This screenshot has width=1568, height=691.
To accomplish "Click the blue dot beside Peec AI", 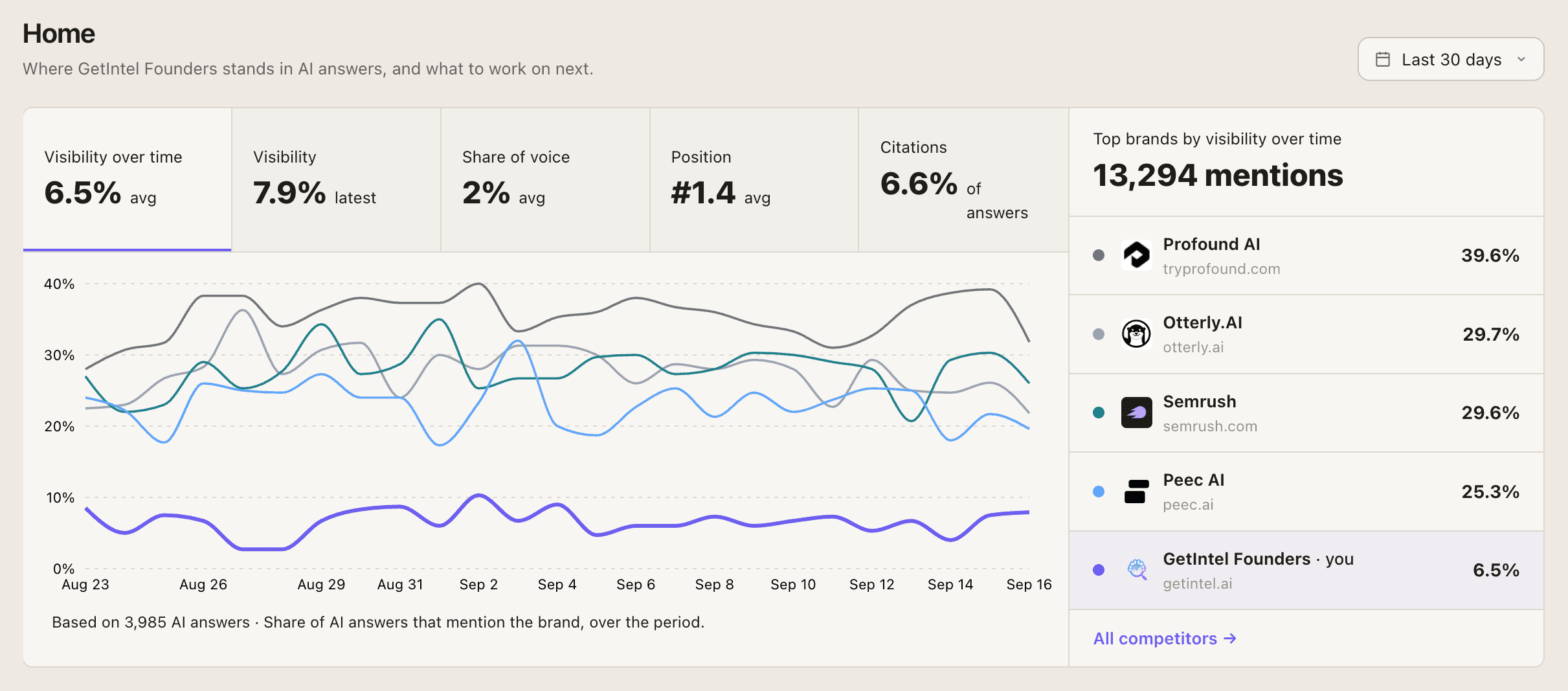I will (x=1099, y=492).
